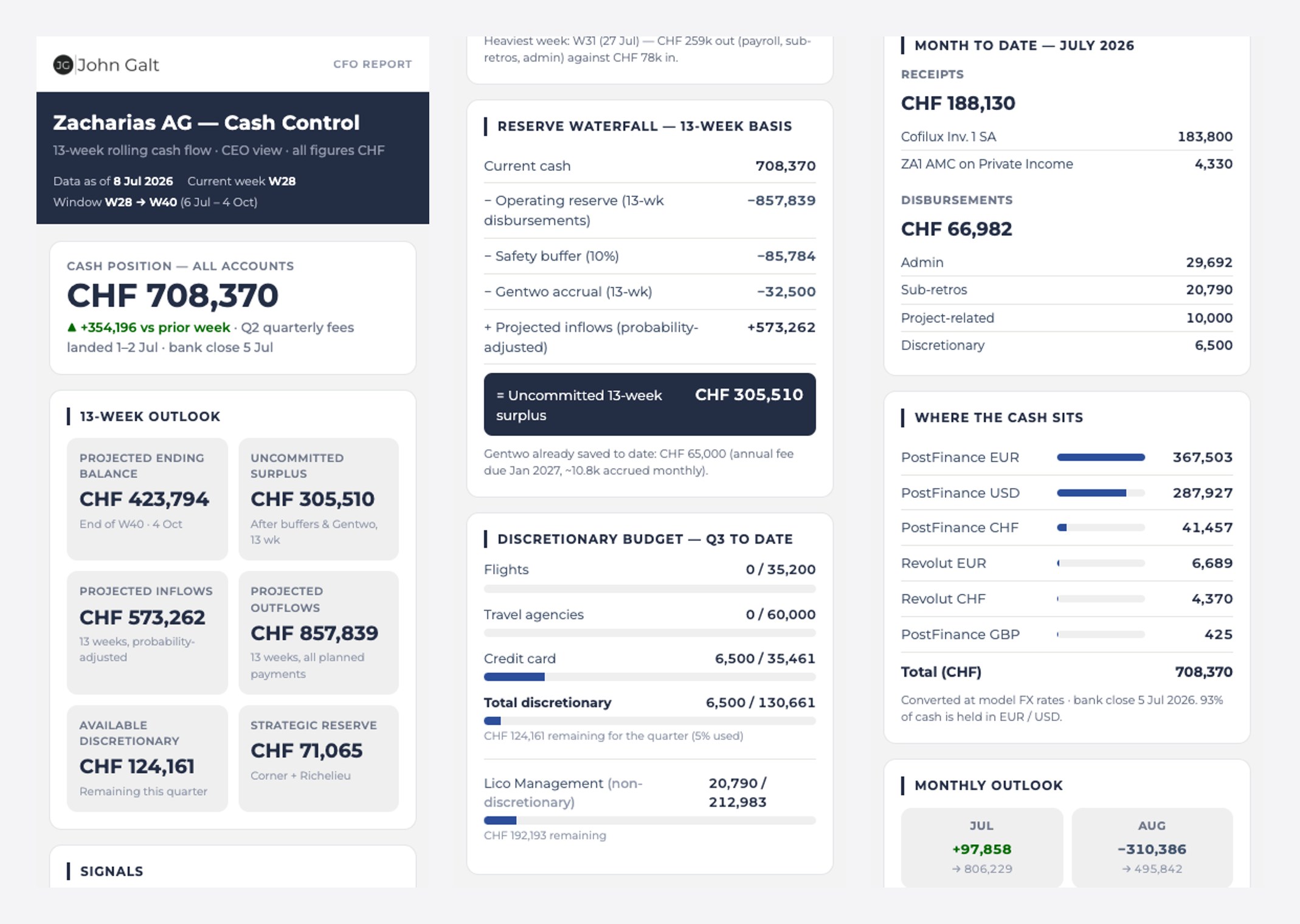
Task: Click the PostFinance GBP 425 row
Action: (1067, 635)
